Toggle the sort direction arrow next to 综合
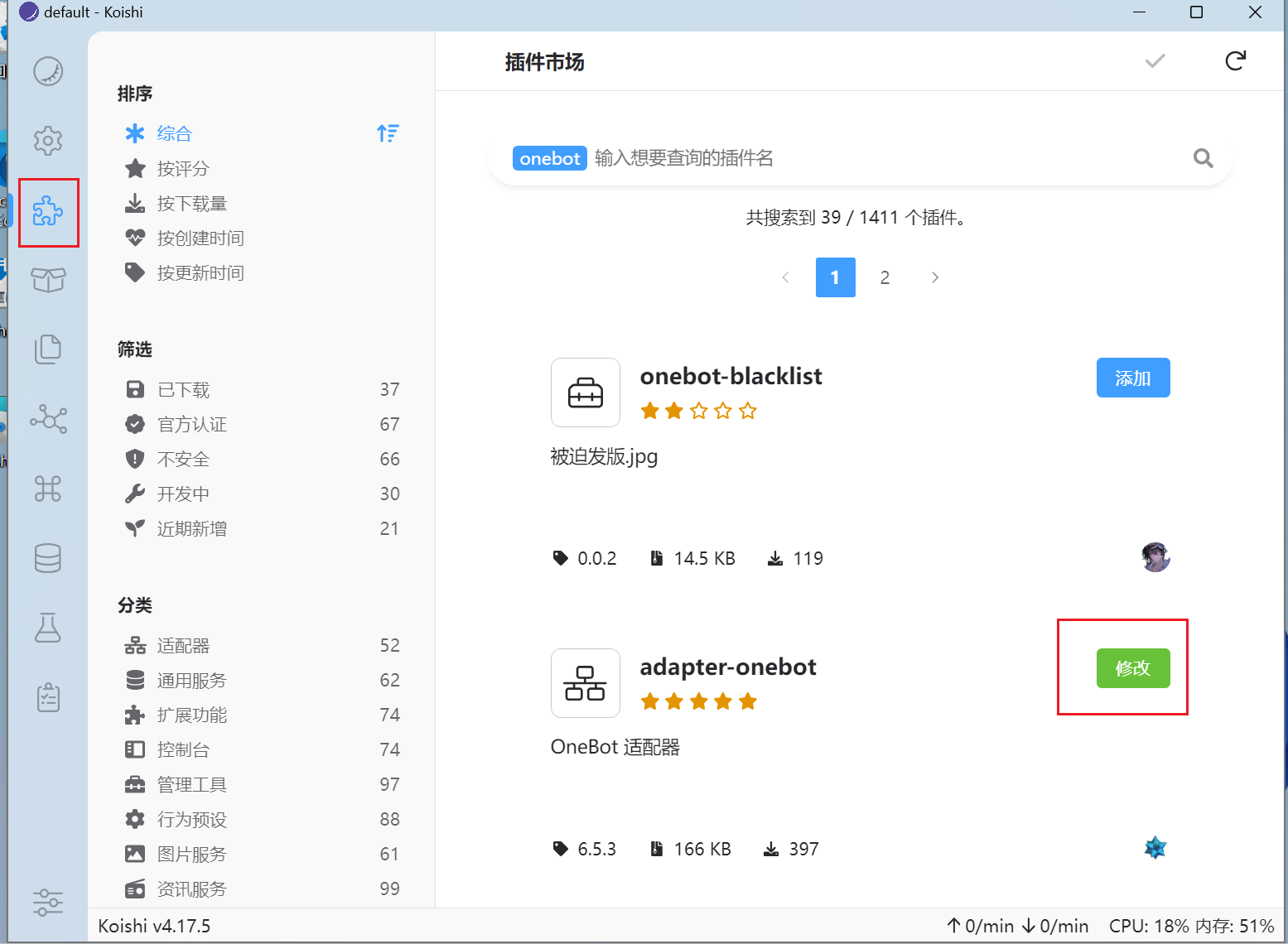The width and height of the screenshot is (1288, 944). point(388,133)
